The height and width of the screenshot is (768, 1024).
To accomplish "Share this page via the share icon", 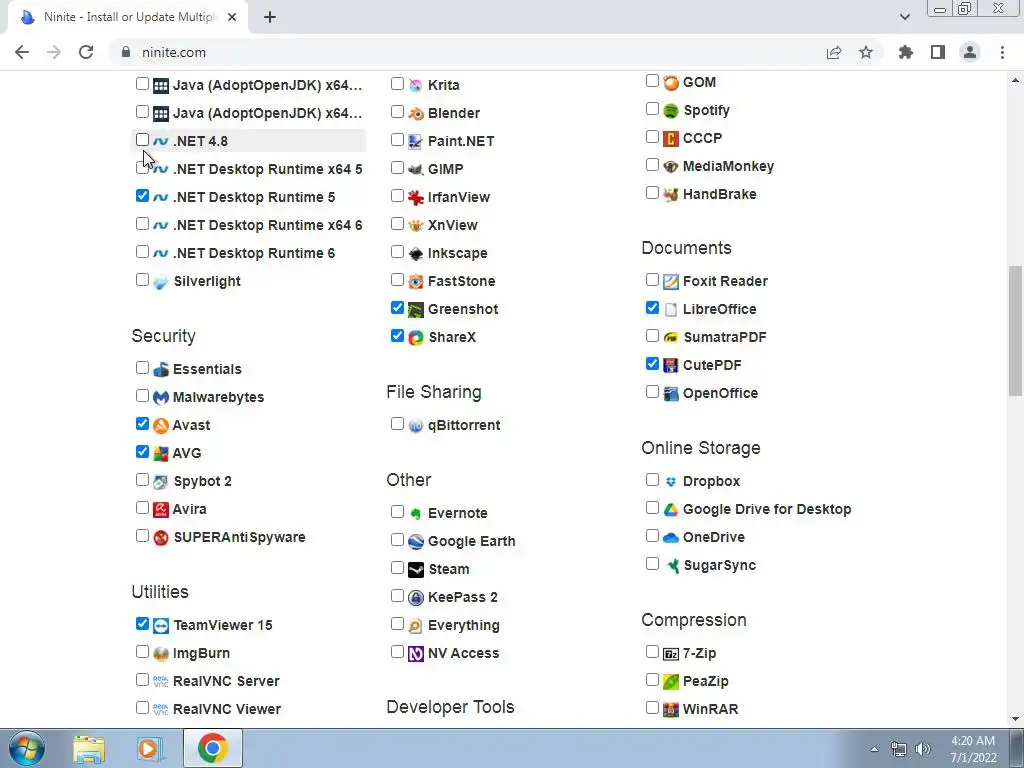I will (834, 52).
